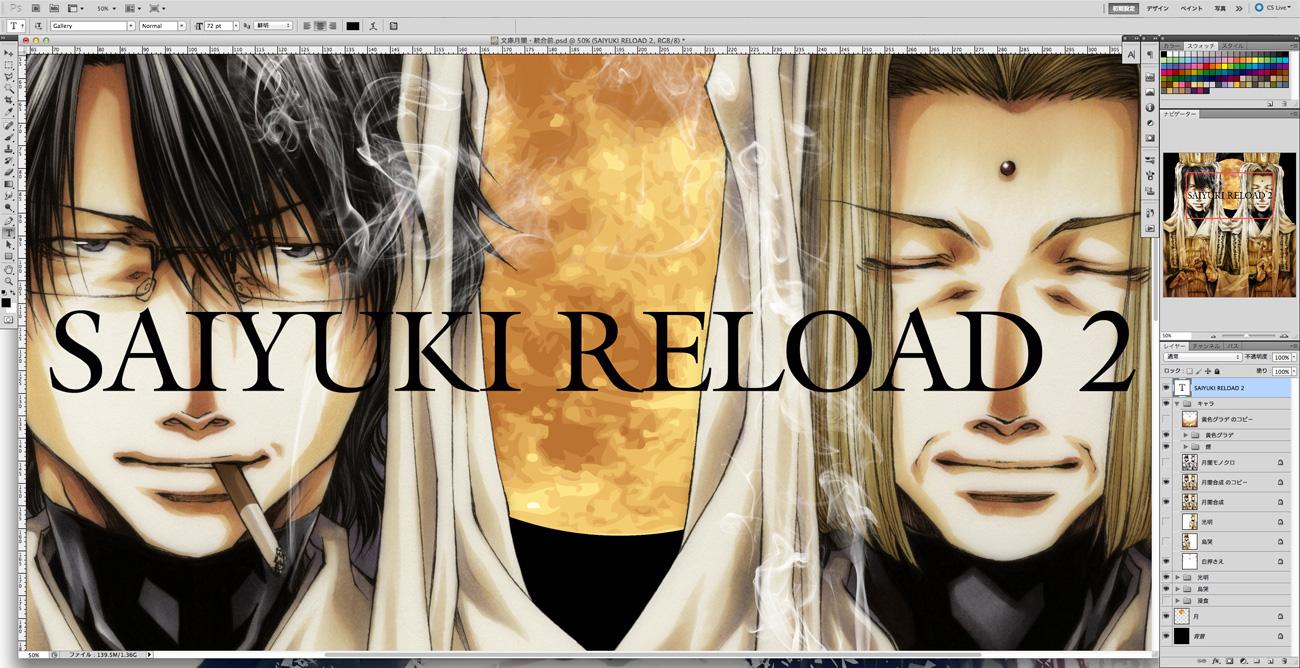The width and height of the screenshot is (1300, 668).
Task: Select the Gradient tool
Action: [8, 184]
